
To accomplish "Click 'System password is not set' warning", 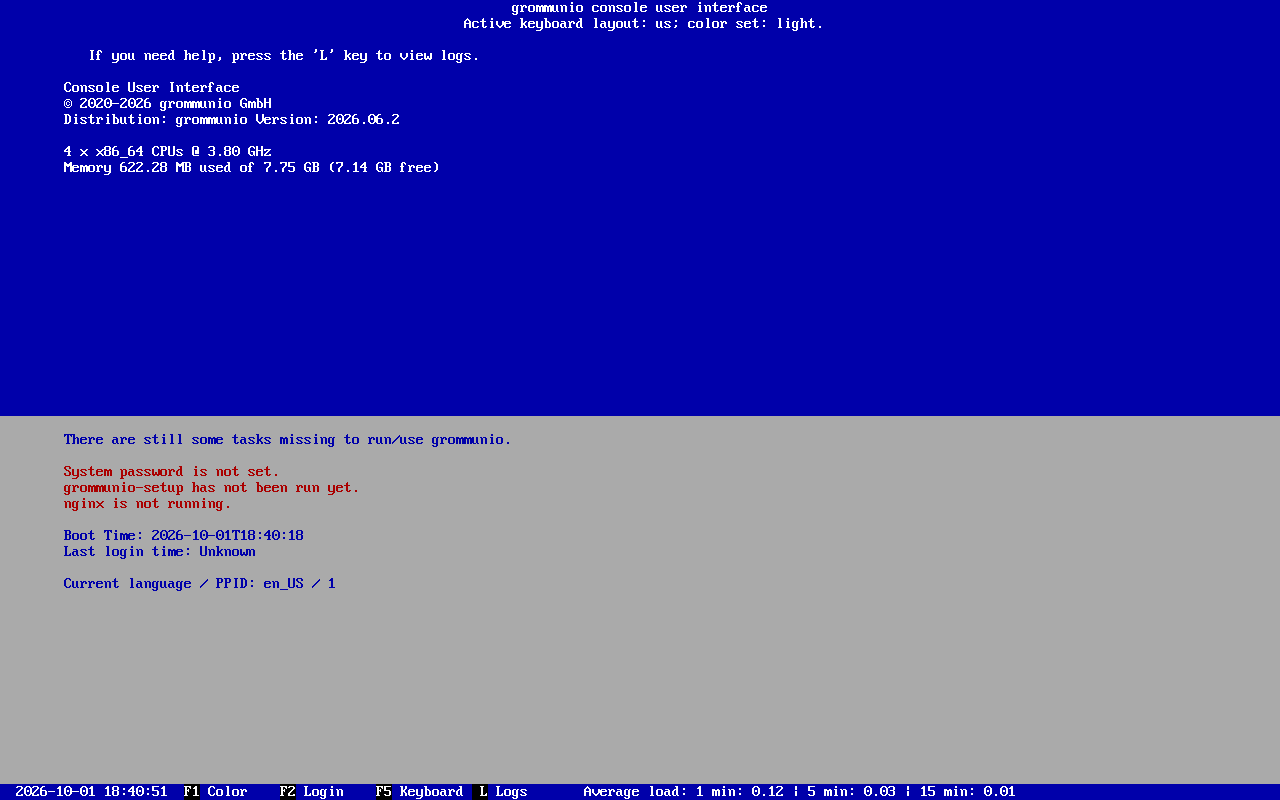I will point(172,472).
